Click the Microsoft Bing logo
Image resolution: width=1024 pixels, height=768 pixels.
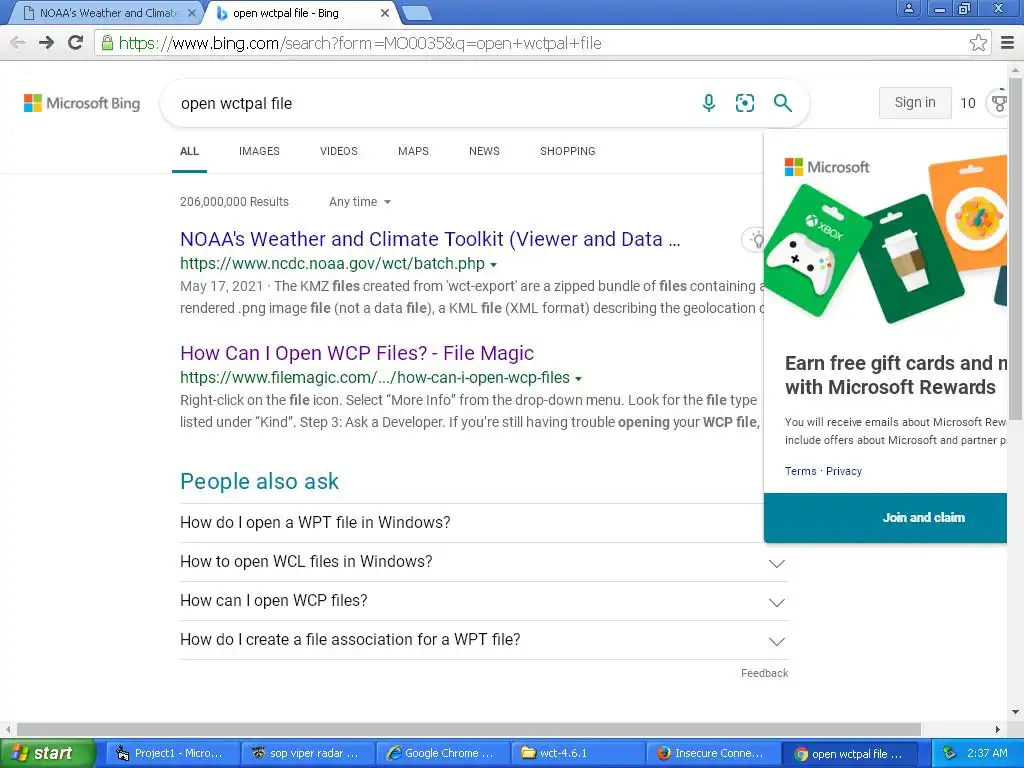(x=82, y=103)
